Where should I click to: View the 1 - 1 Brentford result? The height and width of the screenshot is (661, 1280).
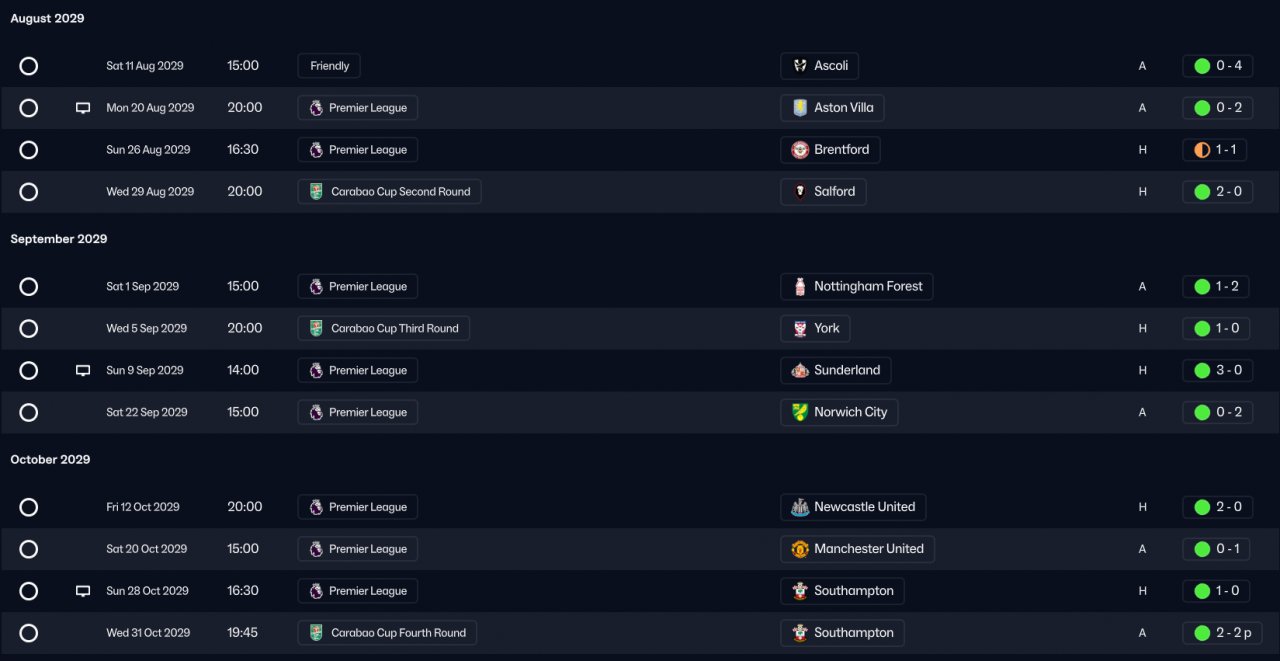tap(1217, 150)
